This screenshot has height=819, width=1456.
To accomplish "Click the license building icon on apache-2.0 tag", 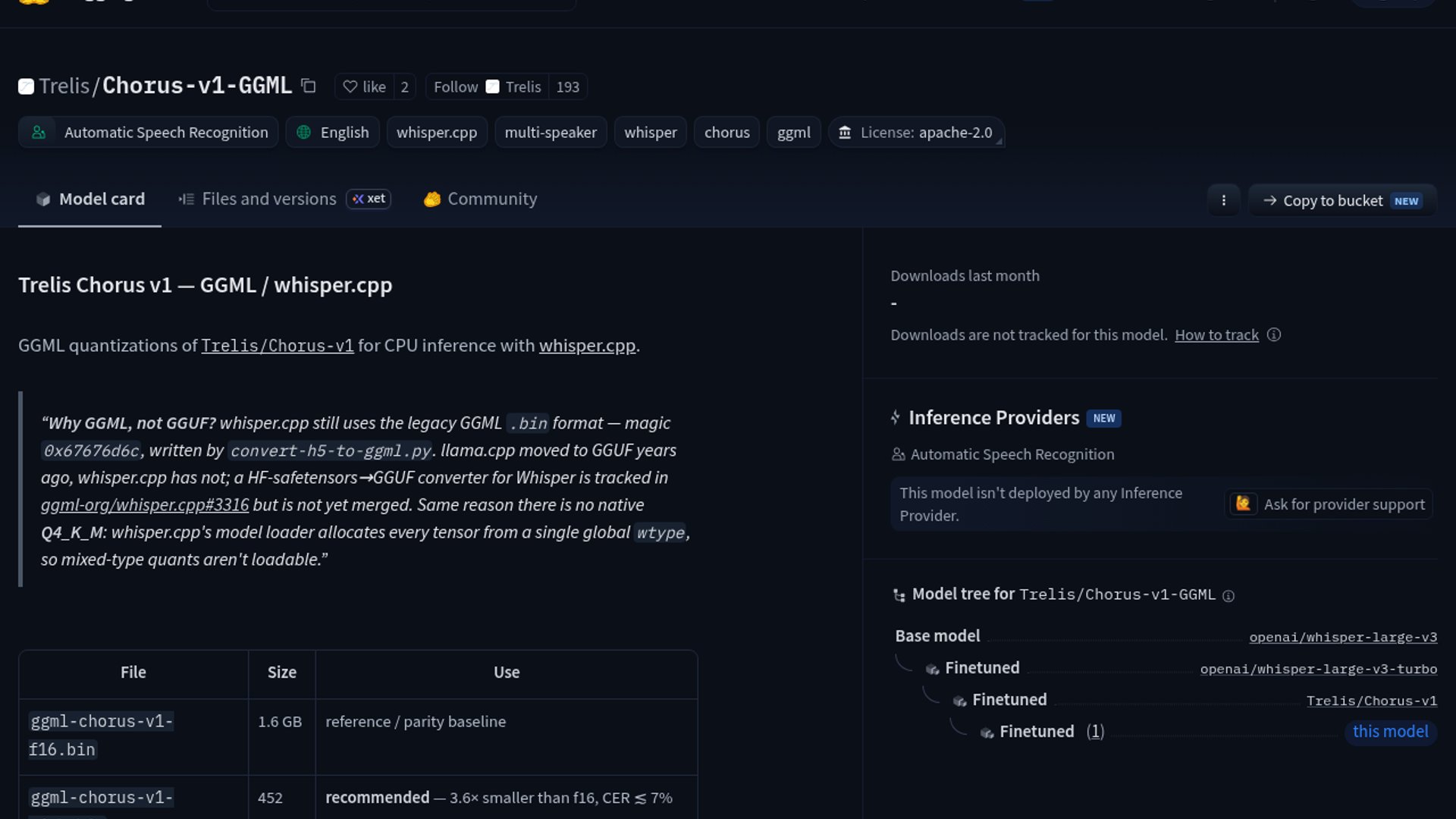I will click(845, 132).
